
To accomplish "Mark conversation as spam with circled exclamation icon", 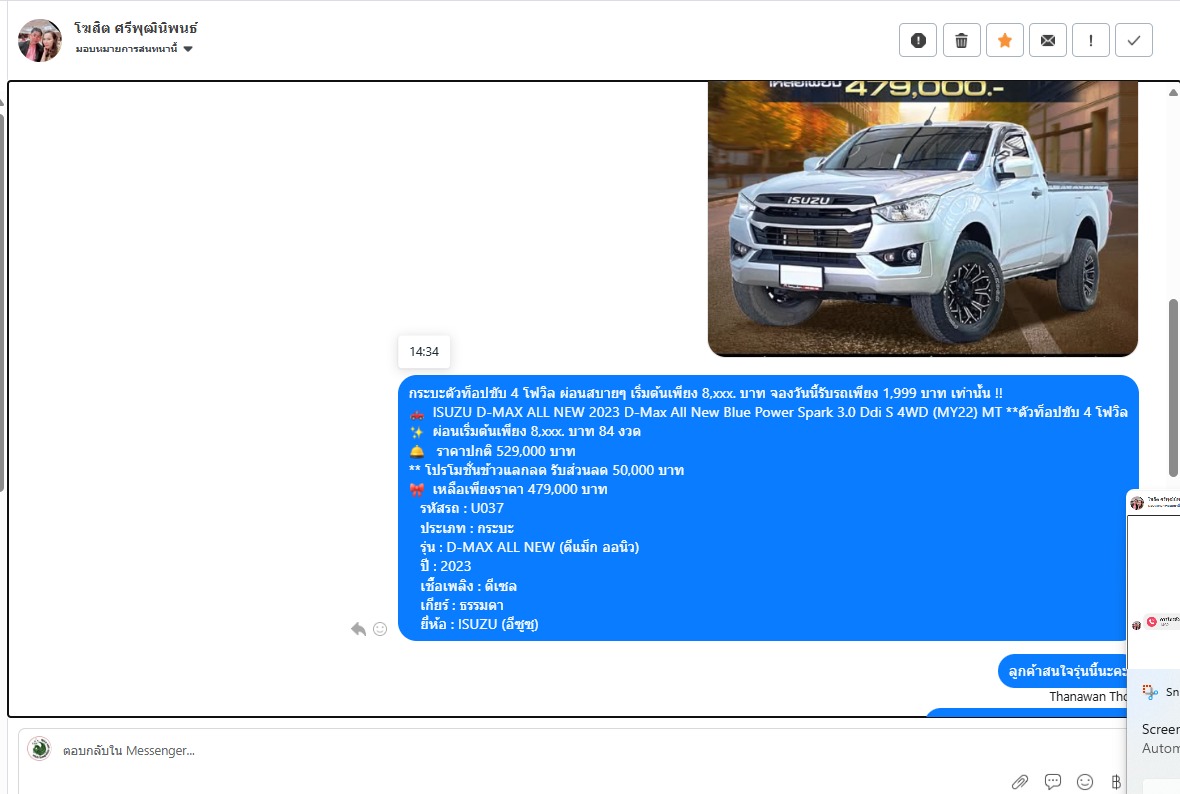I will point(917,41).
